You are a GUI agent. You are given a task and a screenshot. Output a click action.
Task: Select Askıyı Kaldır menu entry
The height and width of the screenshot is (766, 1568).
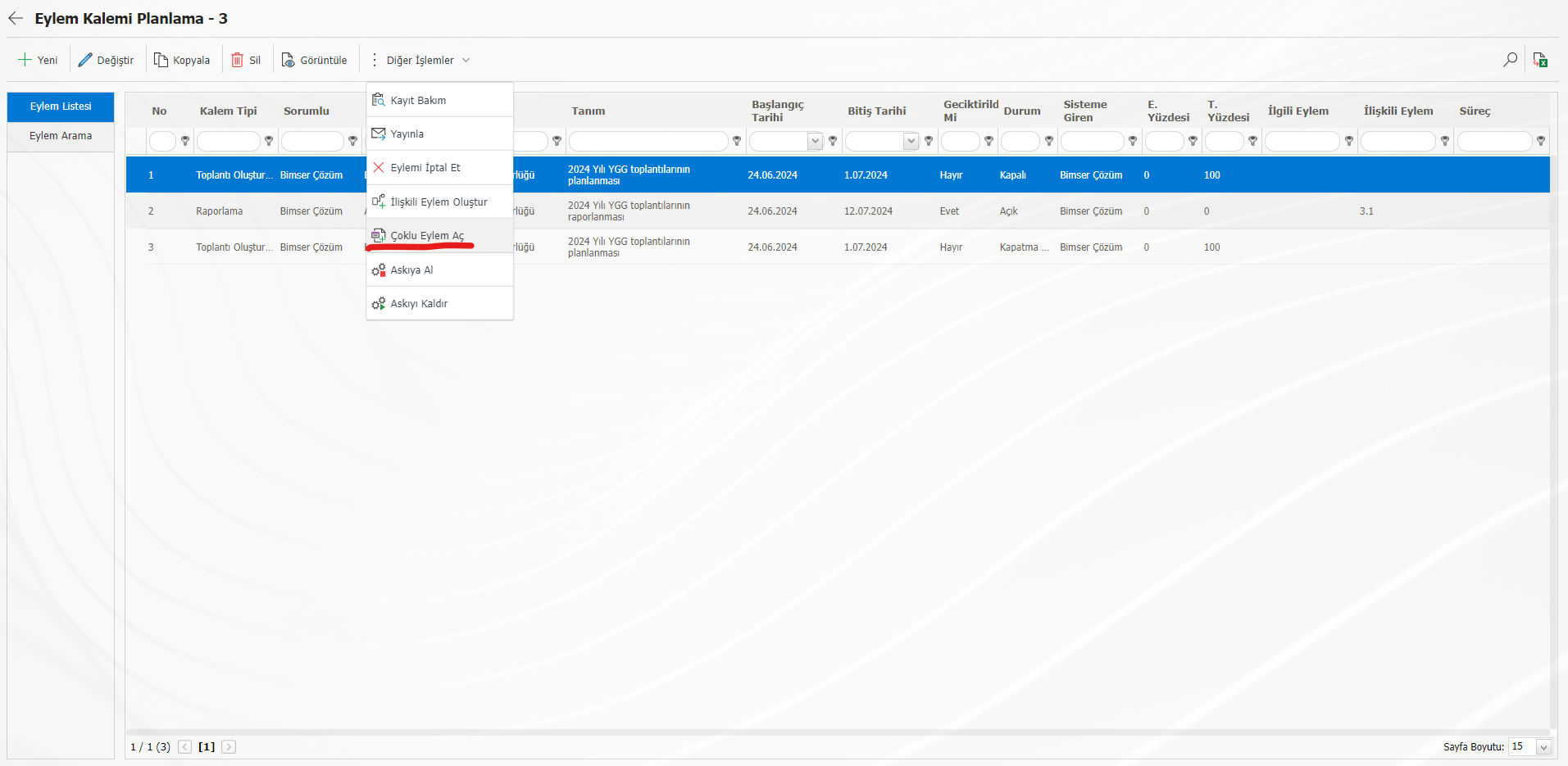[x=440, y=303]
